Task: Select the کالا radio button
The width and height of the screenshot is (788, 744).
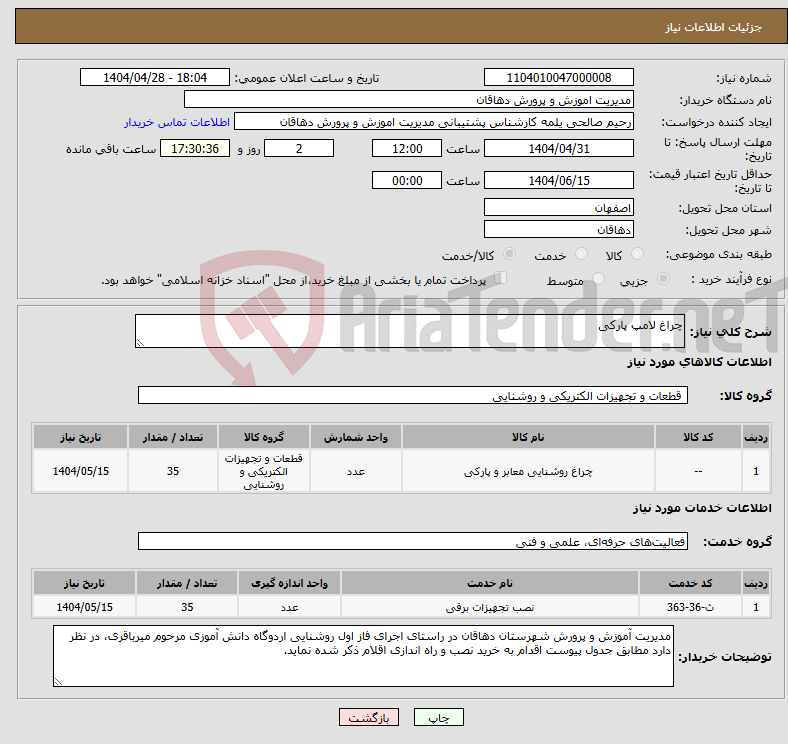Action: (x=637, y=254)
